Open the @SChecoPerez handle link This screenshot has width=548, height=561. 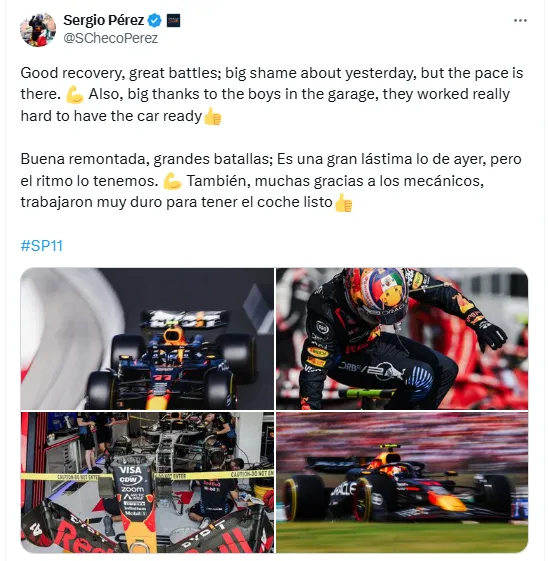click(111, 38)
